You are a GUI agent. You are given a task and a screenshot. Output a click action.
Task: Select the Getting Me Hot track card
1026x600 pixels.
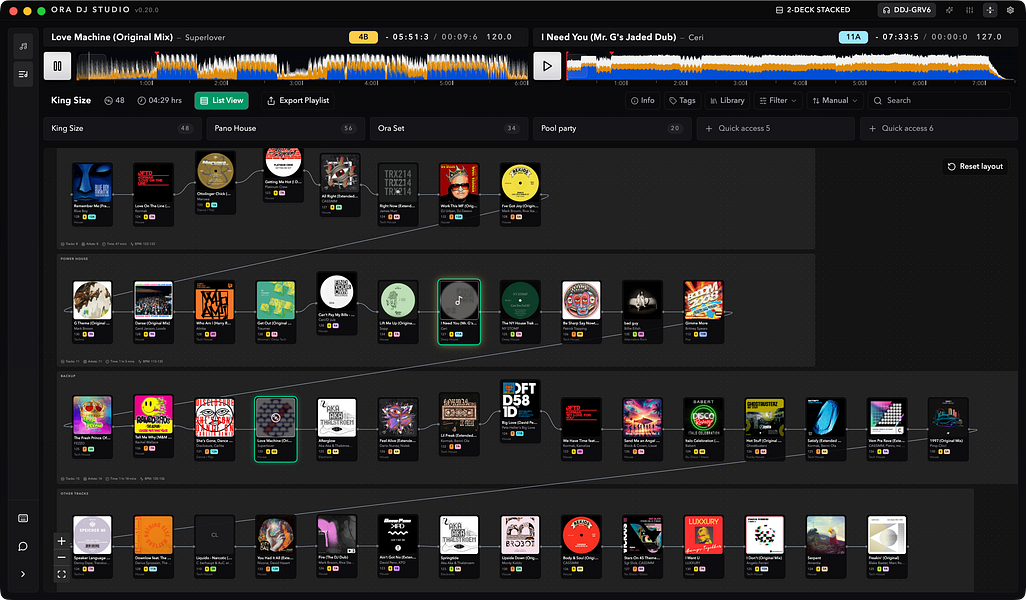tap(283, 173)
